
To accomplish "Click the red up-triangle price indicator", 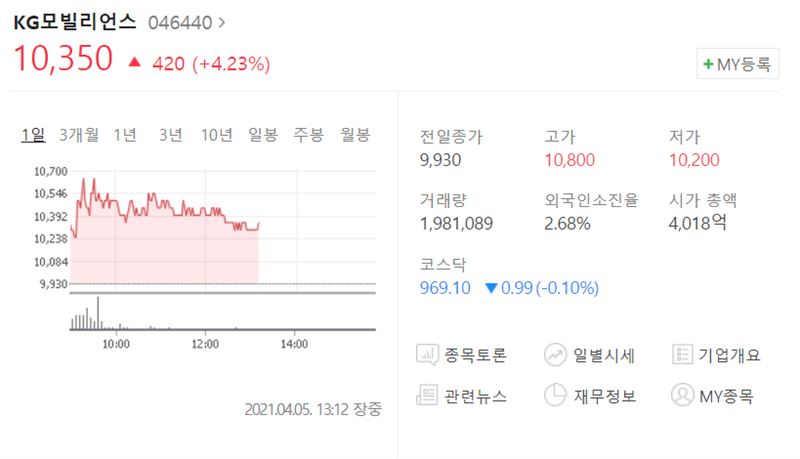I will tap(134, 62).
